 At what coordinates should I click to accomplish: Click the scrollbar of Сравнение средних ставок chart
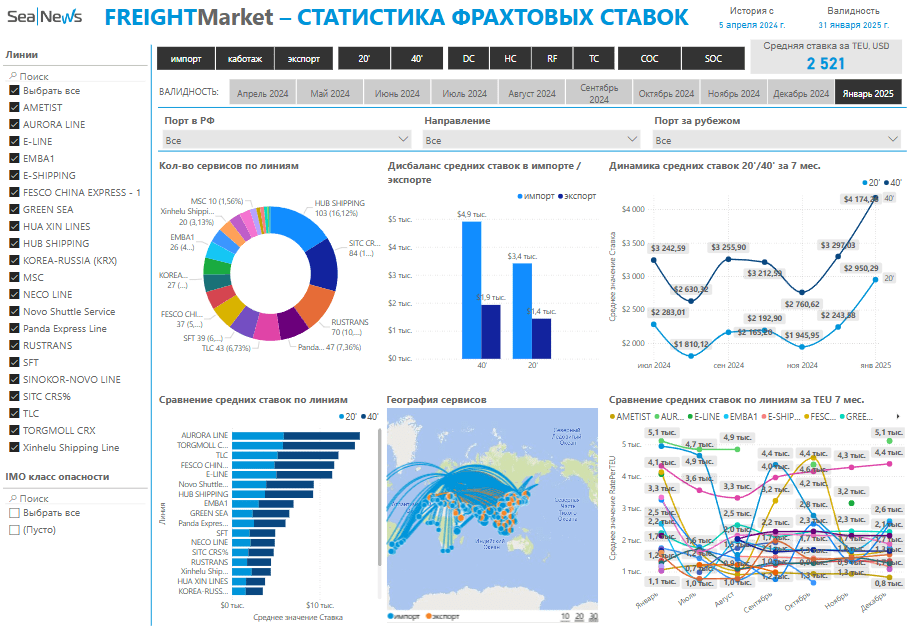[x=380, y=498]
